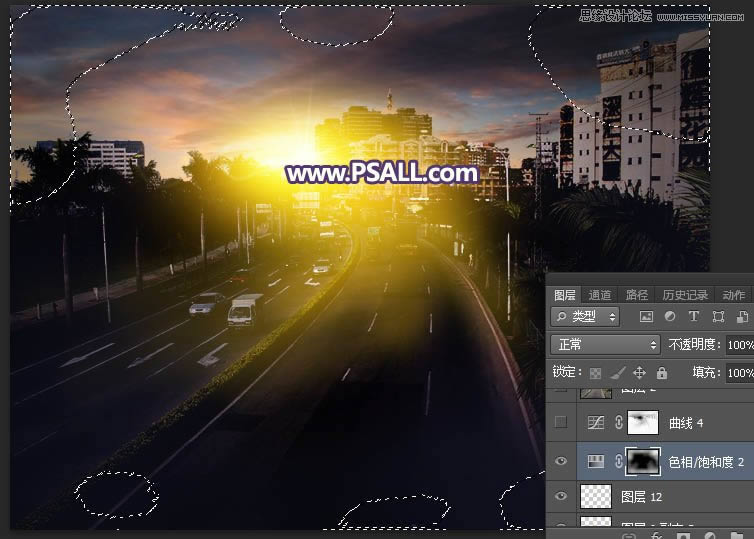
Task: Click the shape layer filter icon
Action: coord(717,317)
